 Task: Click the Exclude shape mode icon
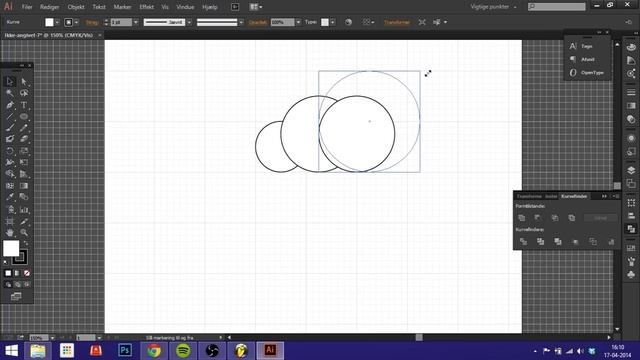tap(571, 218)
